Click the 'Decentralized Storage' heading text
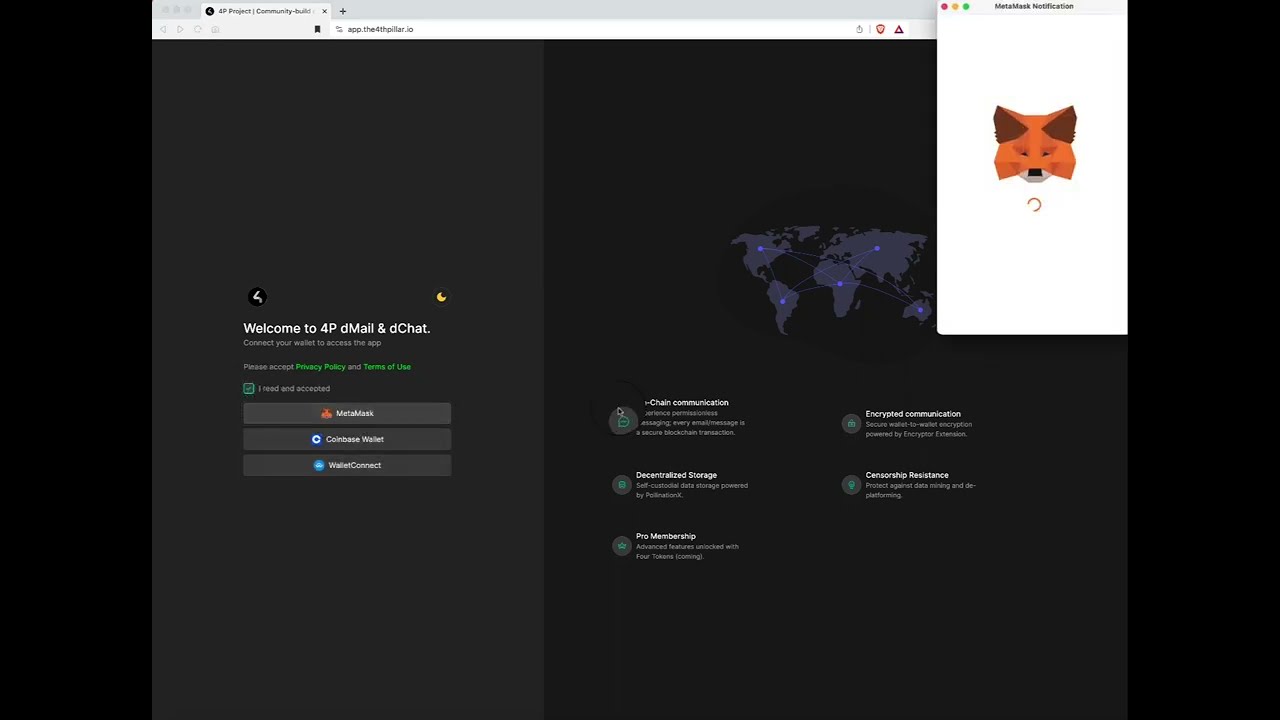This screenshot has width=1280, height=720. (676, 475)
